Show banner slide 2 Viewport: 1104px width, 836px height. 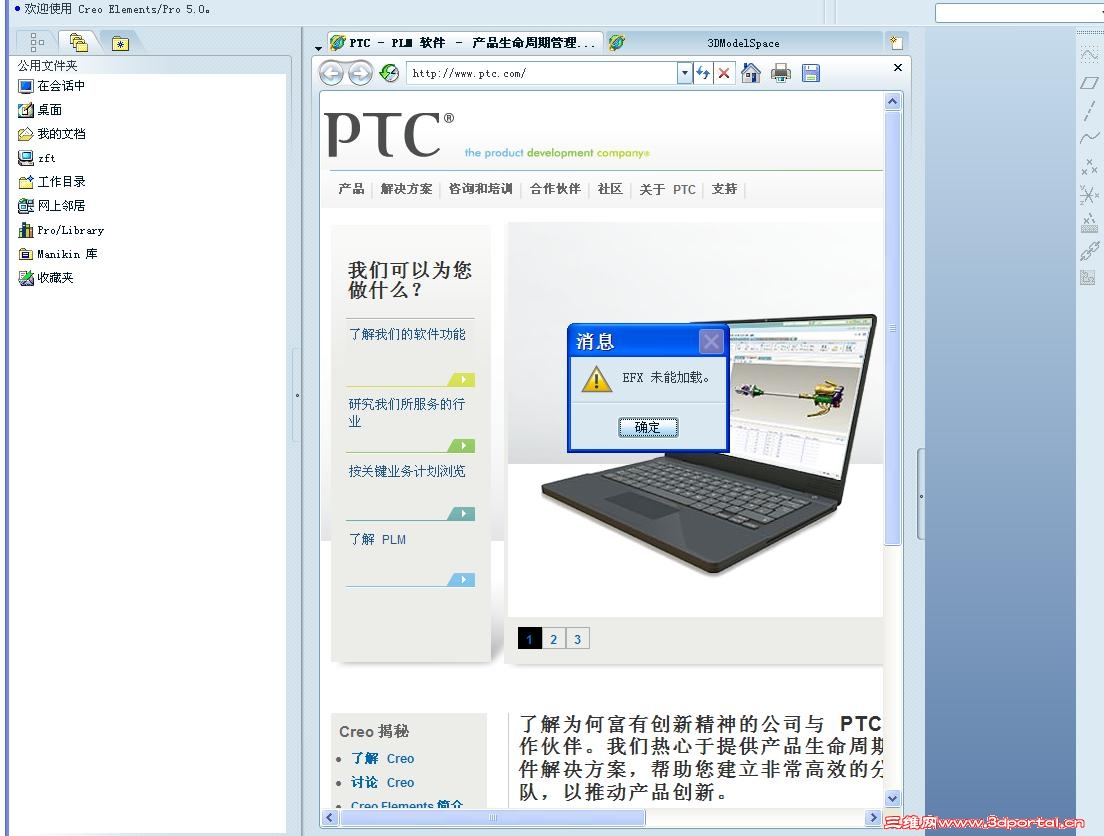point(553,639)
